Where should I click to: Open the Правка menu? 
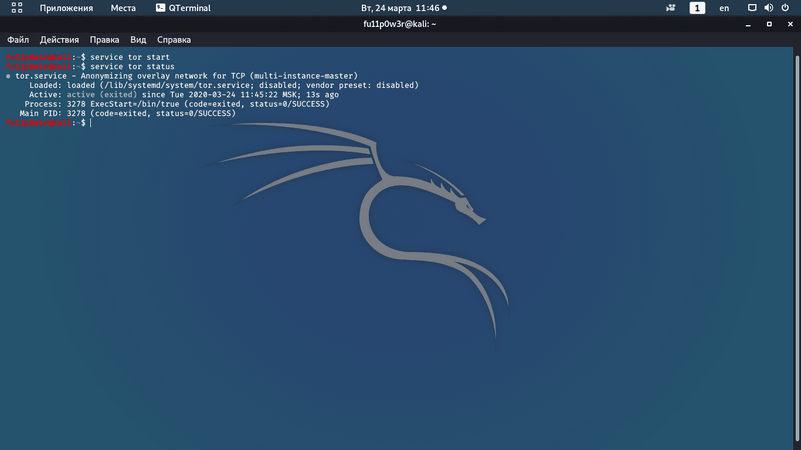[104, 40]
